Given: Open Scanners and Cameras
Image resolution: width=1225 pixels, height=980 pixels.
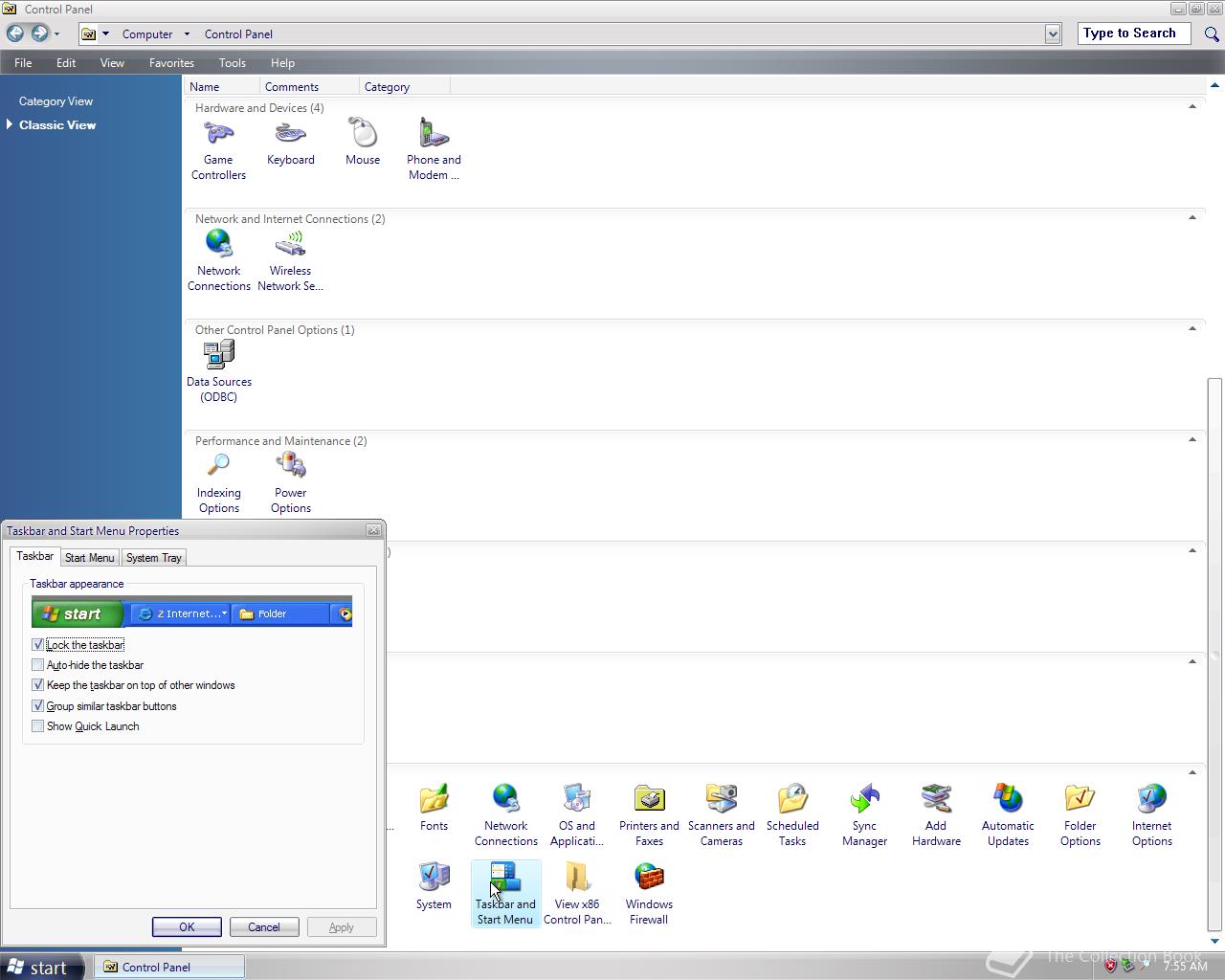Looking at the screenshot, I should pos(721,816).
